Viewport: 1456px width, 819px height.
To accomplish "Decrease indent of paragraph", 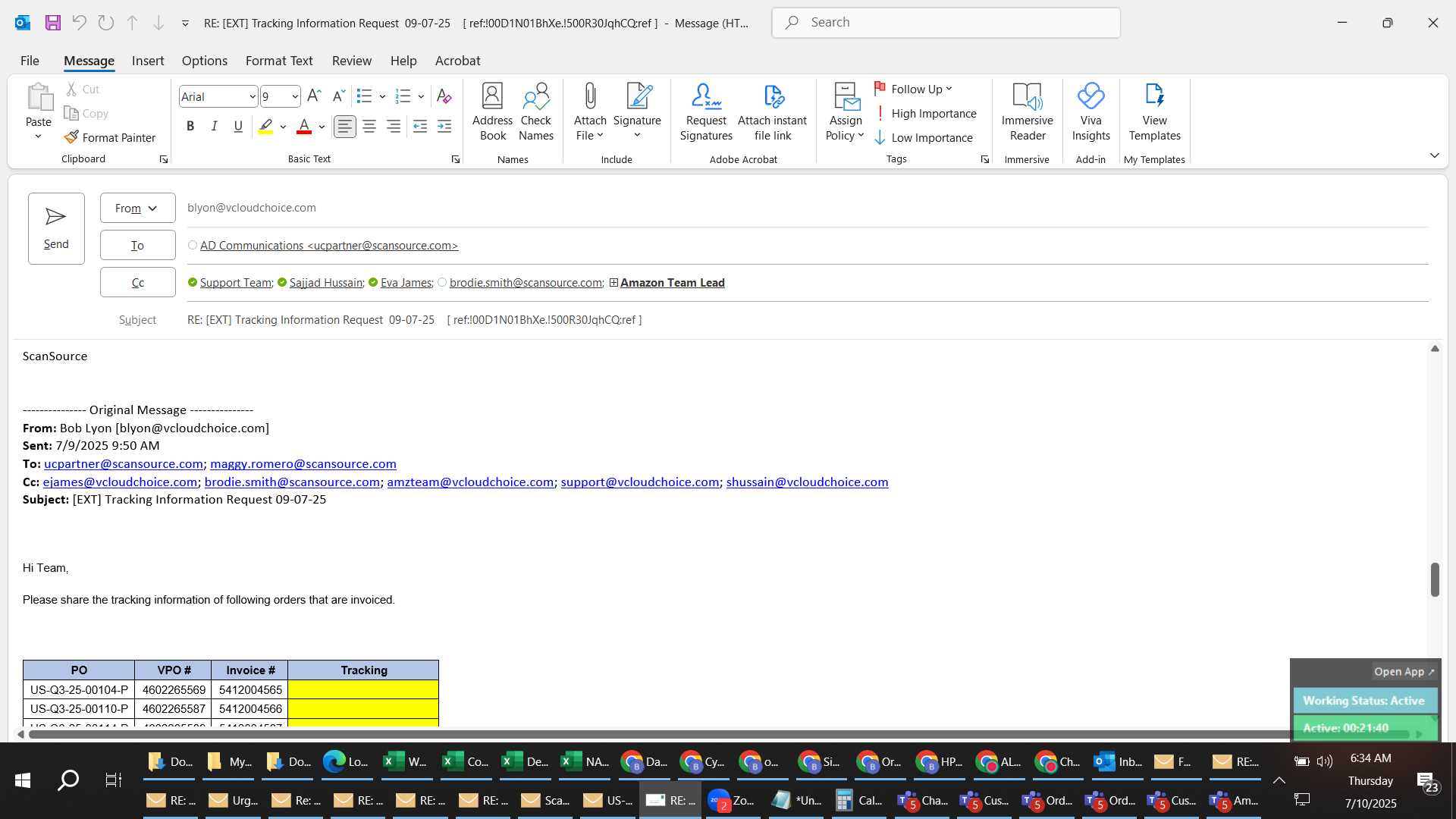I will pyautogui.click(x=420, y=127).
